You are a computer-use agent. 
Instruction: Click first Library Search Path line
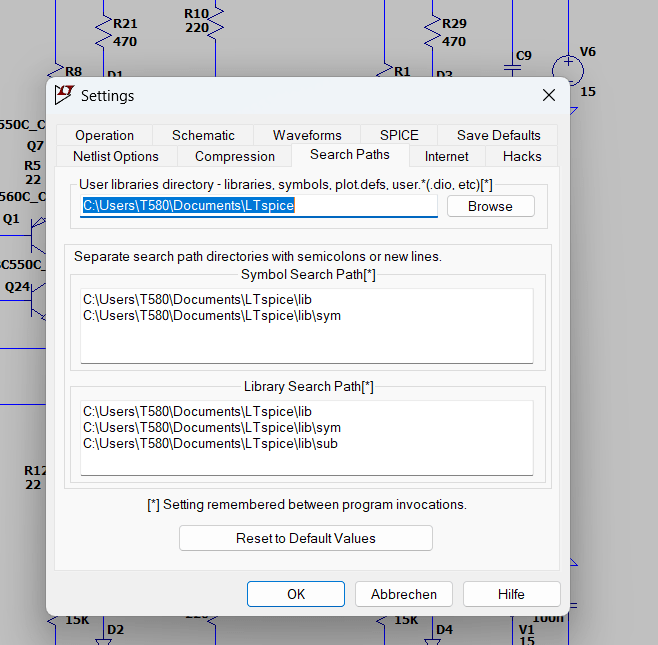(x=197, y=412)
